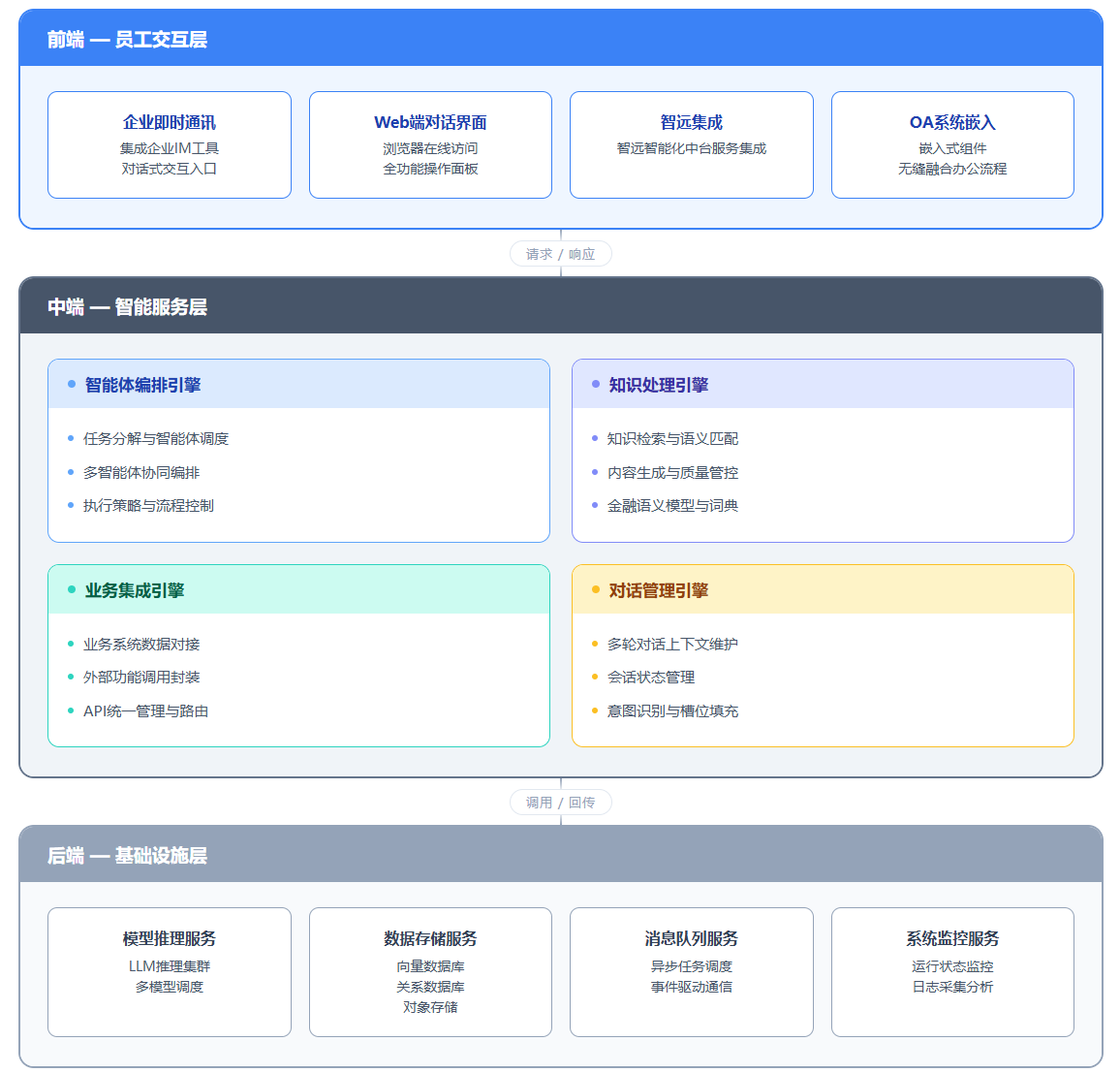Click the 金融语义模型与词典 list item
Screen dimensions: 1120x1073
click(672, 506)
